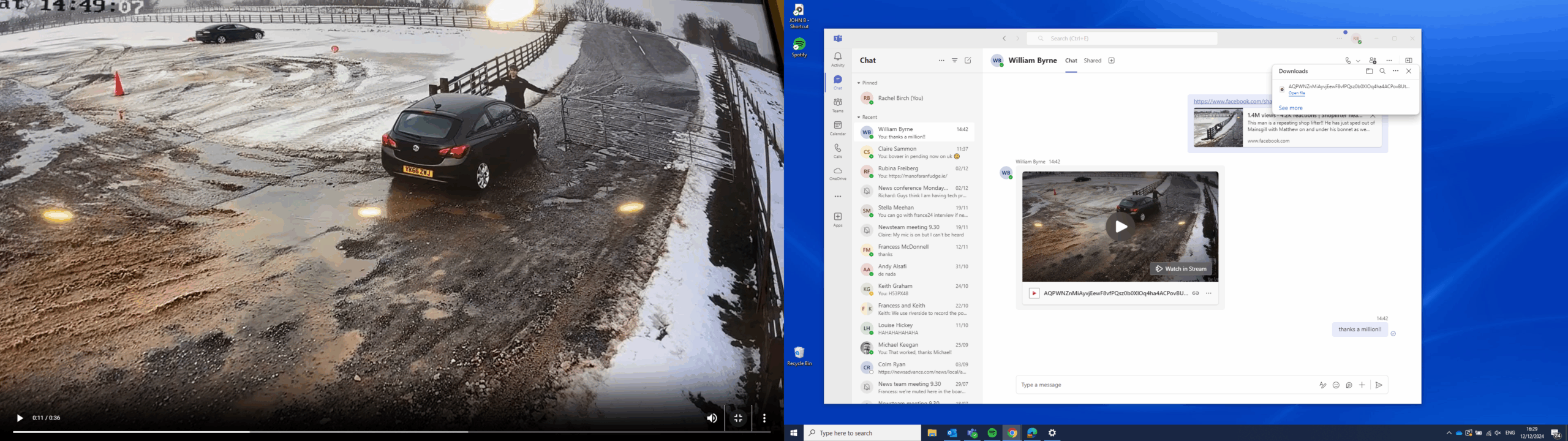The image size is (1568, 441).
Task: Open the emoji picker in message box
Action: click(x=1336, y=385)
